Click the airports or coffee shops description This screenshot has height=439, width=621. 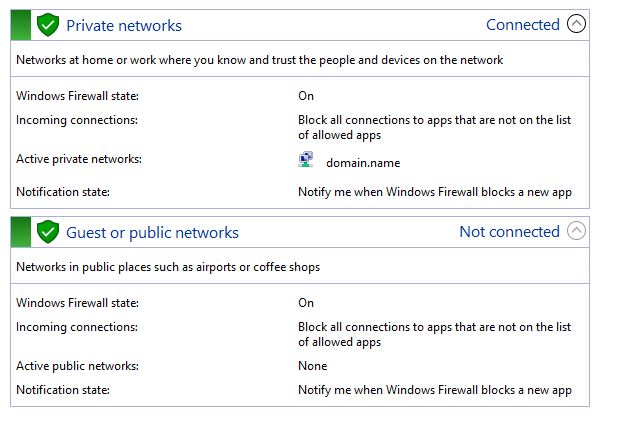tap(168, 267)
